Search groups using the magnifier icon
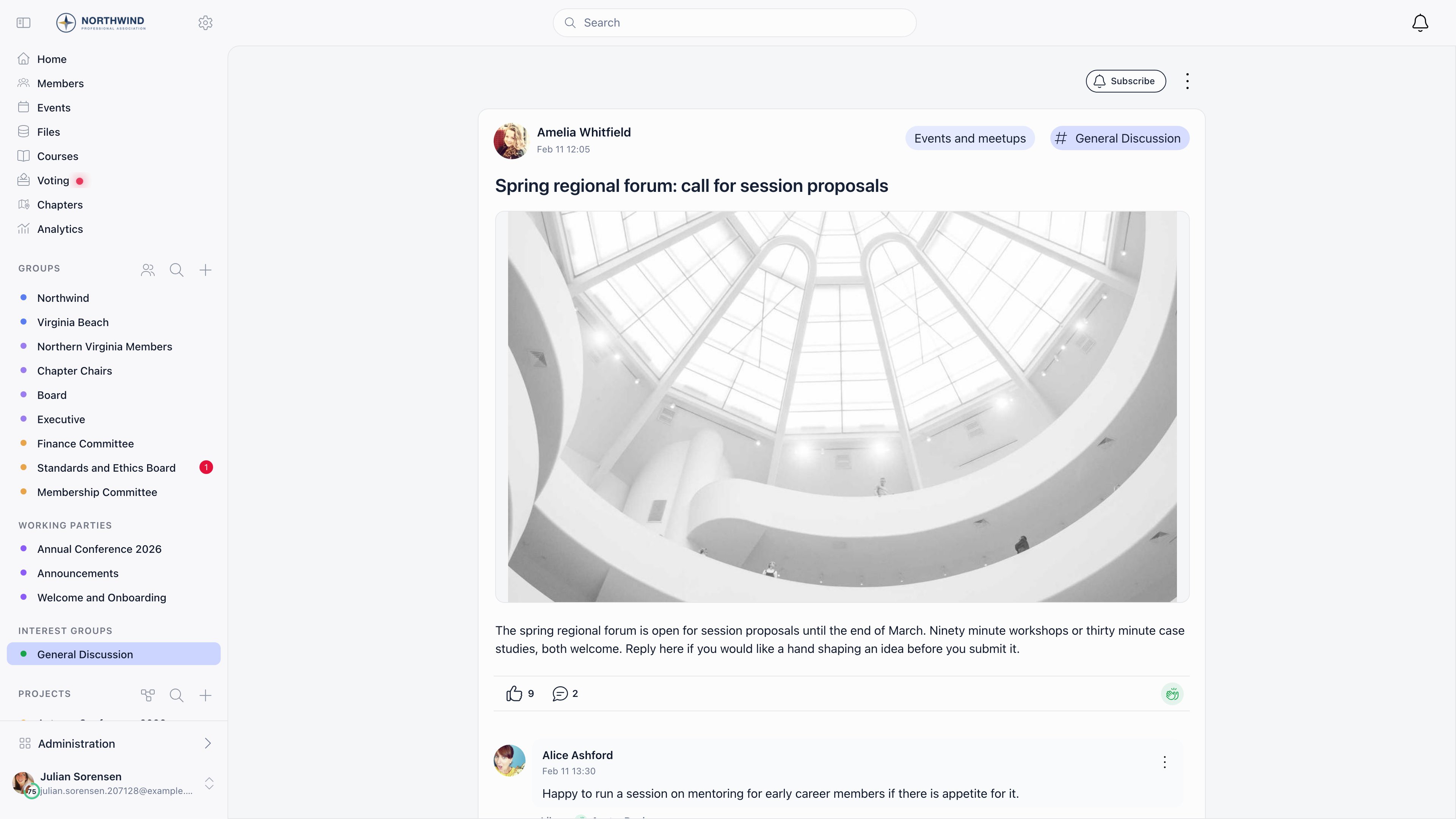The width and height of the screenshot is (1456, 819). [176, 270]
